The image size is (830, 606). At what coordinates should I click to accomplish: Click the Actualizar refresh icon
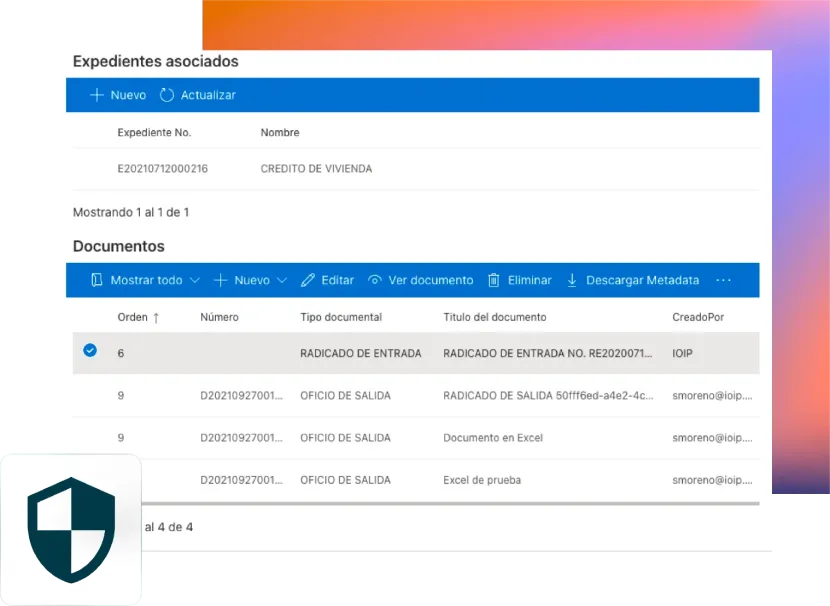pos(167,95)
